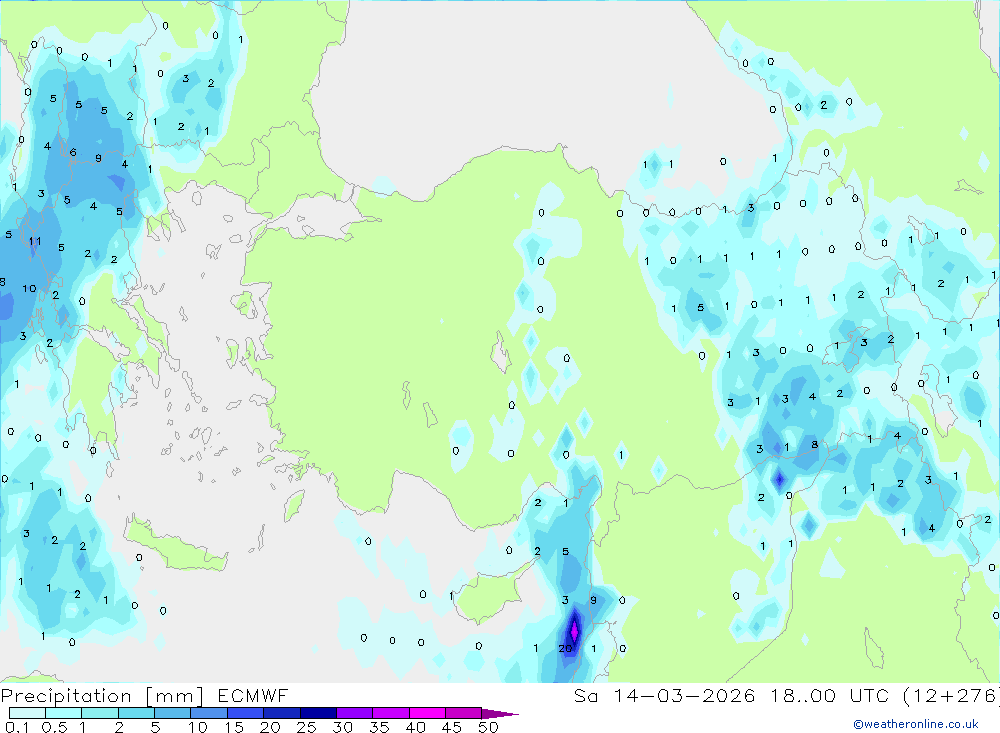Click the '0.5' legend value label
1000x733 pixels.
tap(54, 727)
